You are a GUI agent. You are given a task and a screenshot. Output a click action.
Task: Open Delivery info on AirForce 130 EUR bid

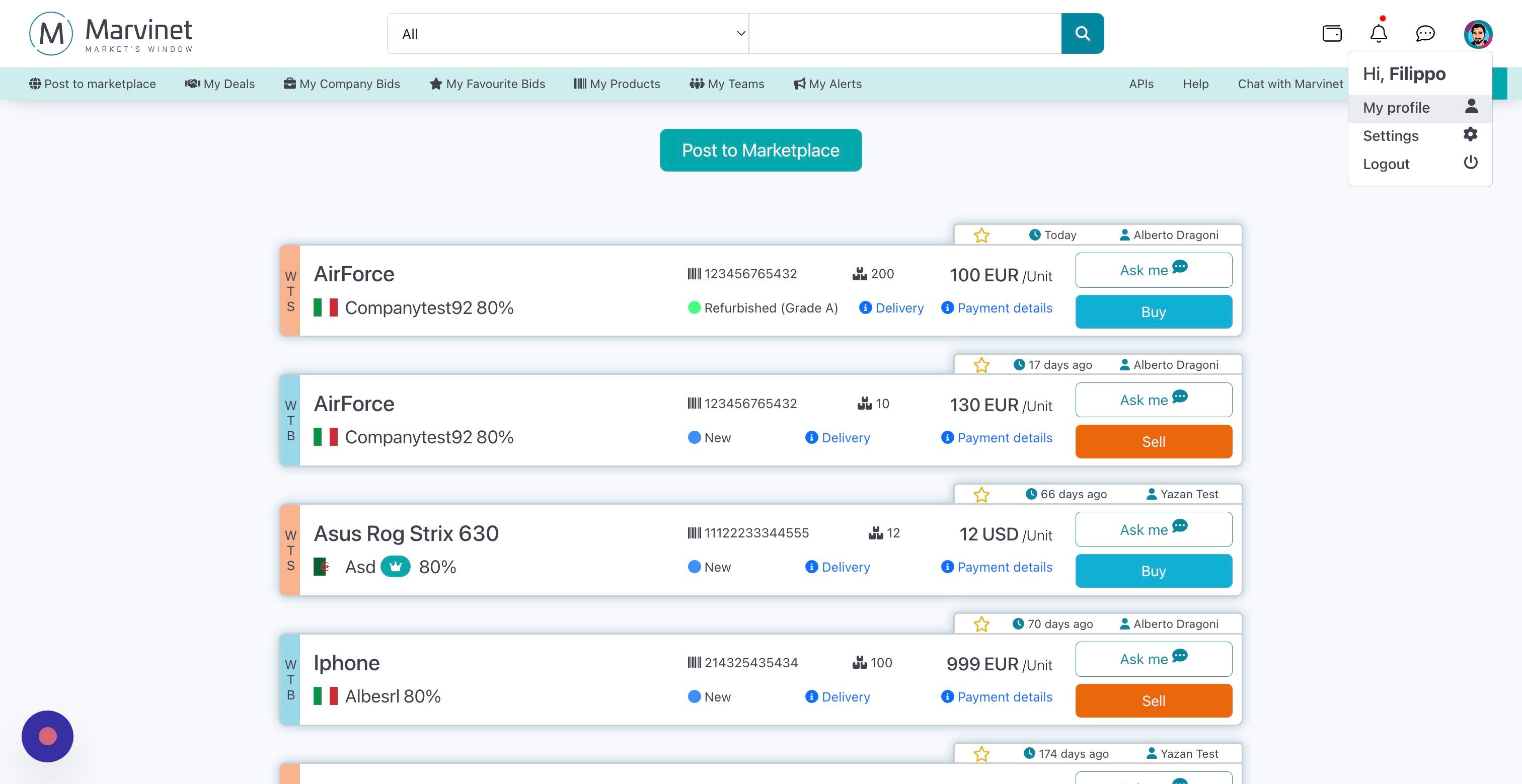pyautogui.click(x=838, y=438)
